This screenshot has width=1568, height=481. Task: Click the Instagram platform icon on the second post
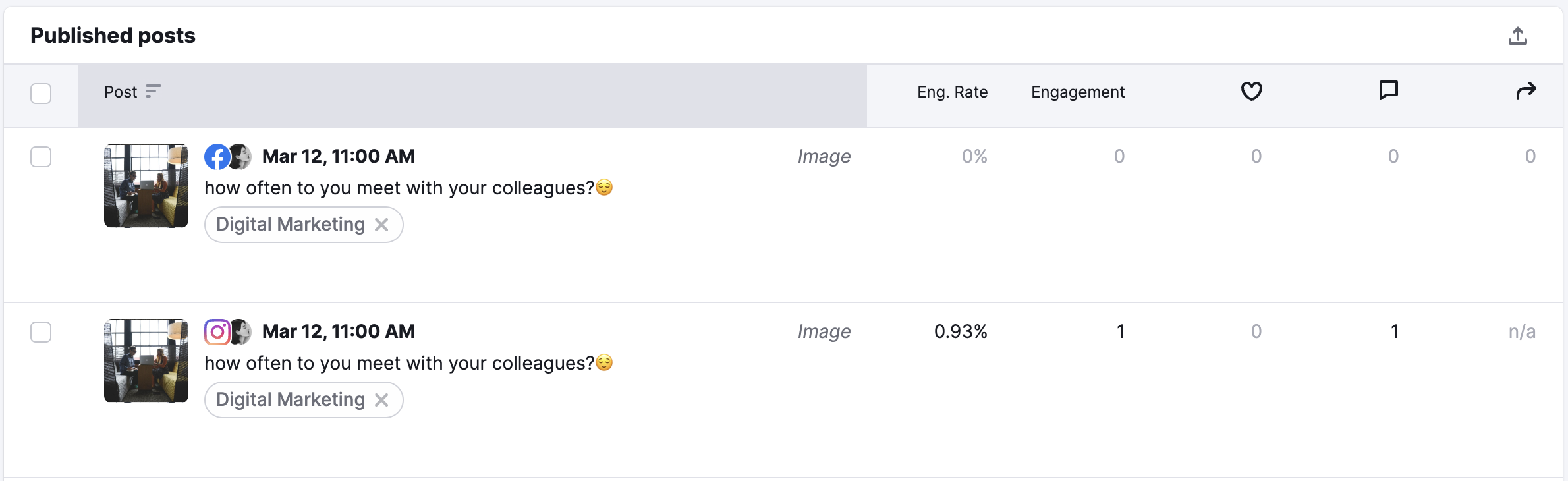(x=217, y=331)
